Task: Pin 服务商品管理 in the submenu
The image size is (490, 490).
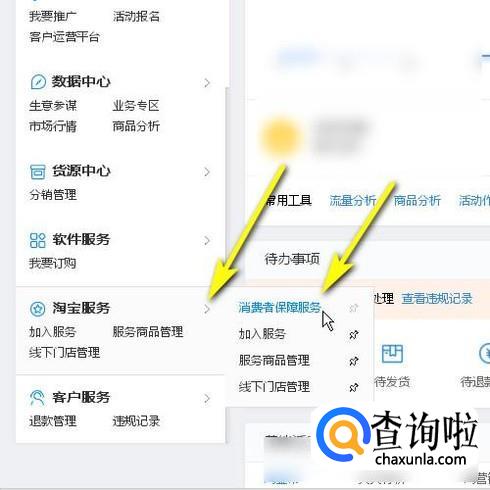Action: point(354,361)
